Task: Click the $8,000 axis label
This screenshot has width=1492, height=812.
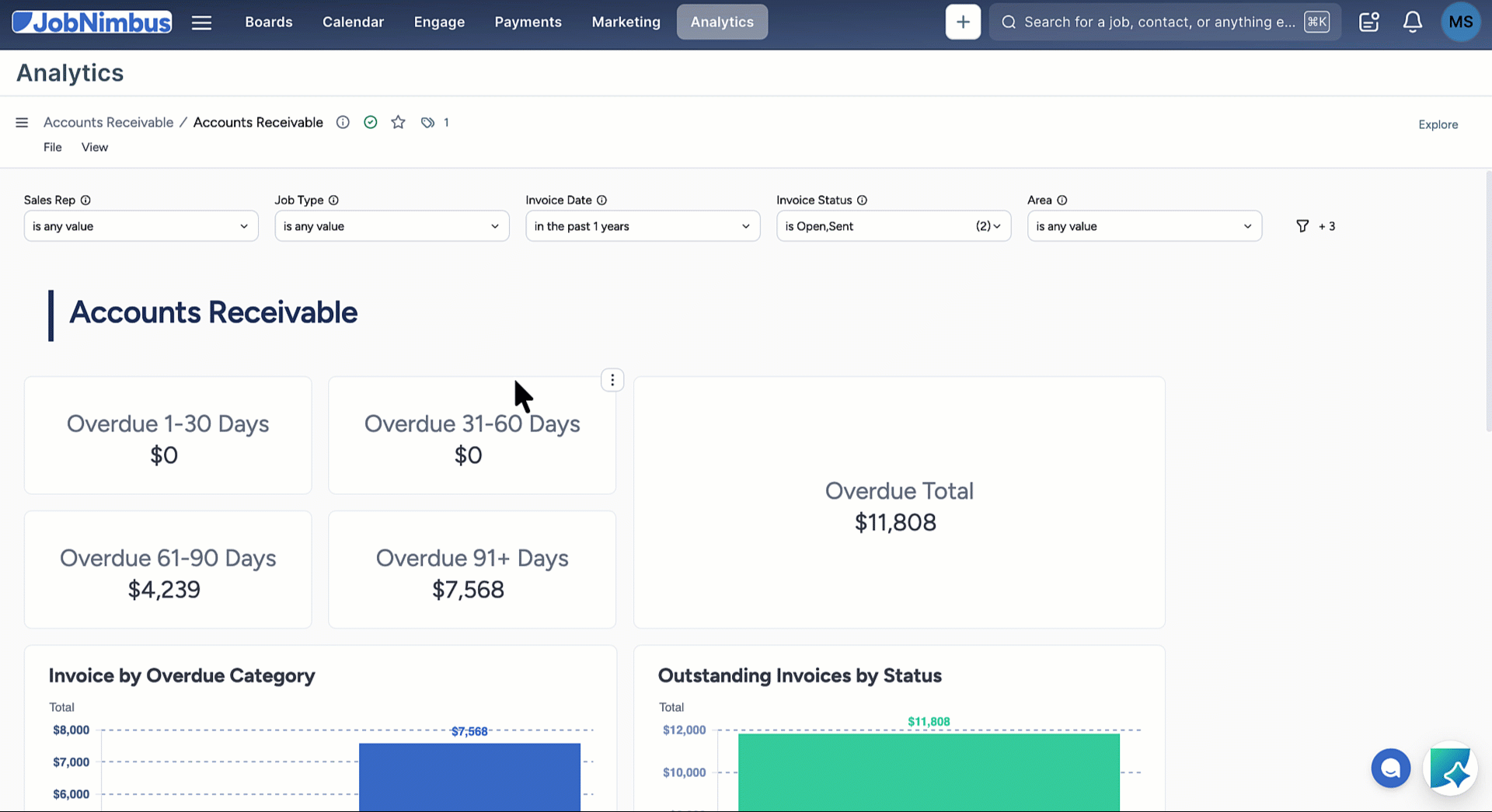Action: coord(71,730)
